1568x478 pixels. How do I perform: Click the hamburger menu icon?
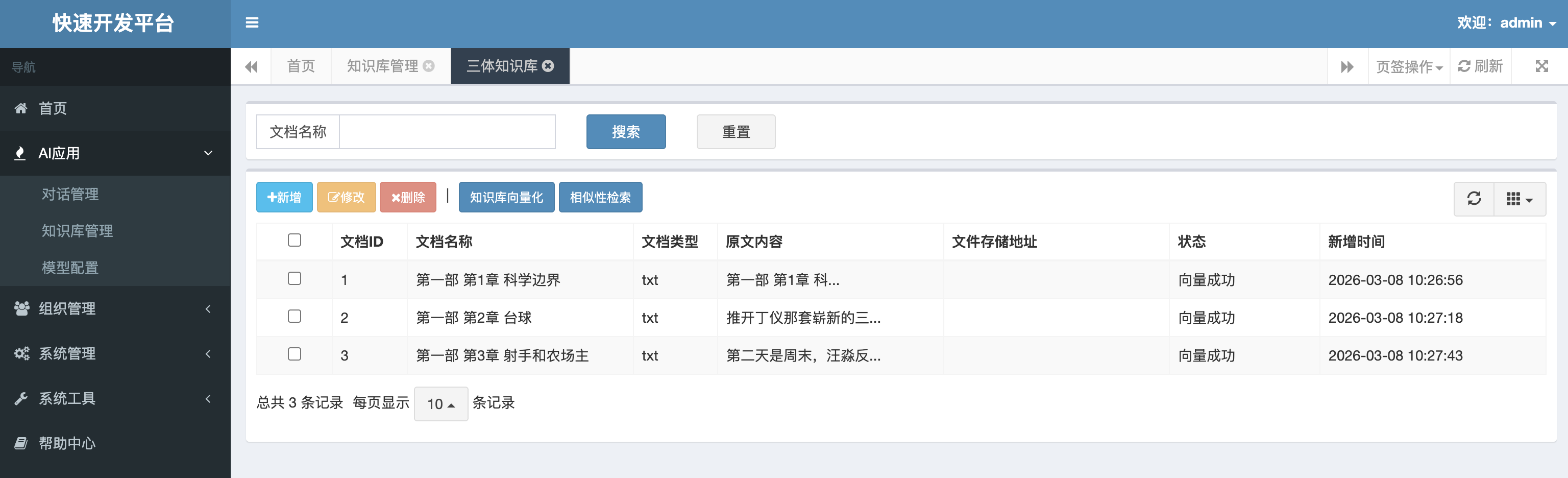click(252, 22)
